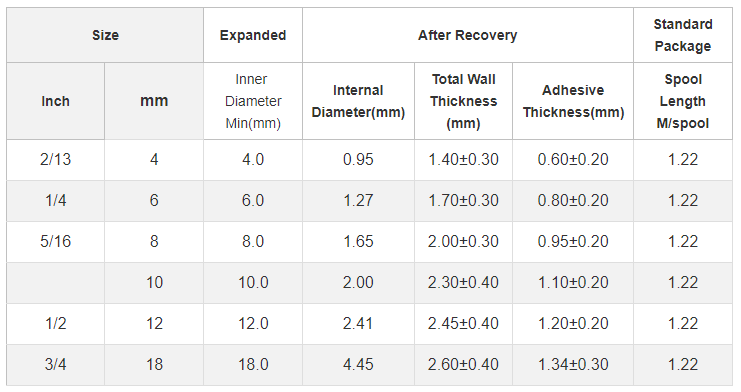This screenshot has width=741, height=392.
Task: Click the After Recovery header
Action: 468,35
